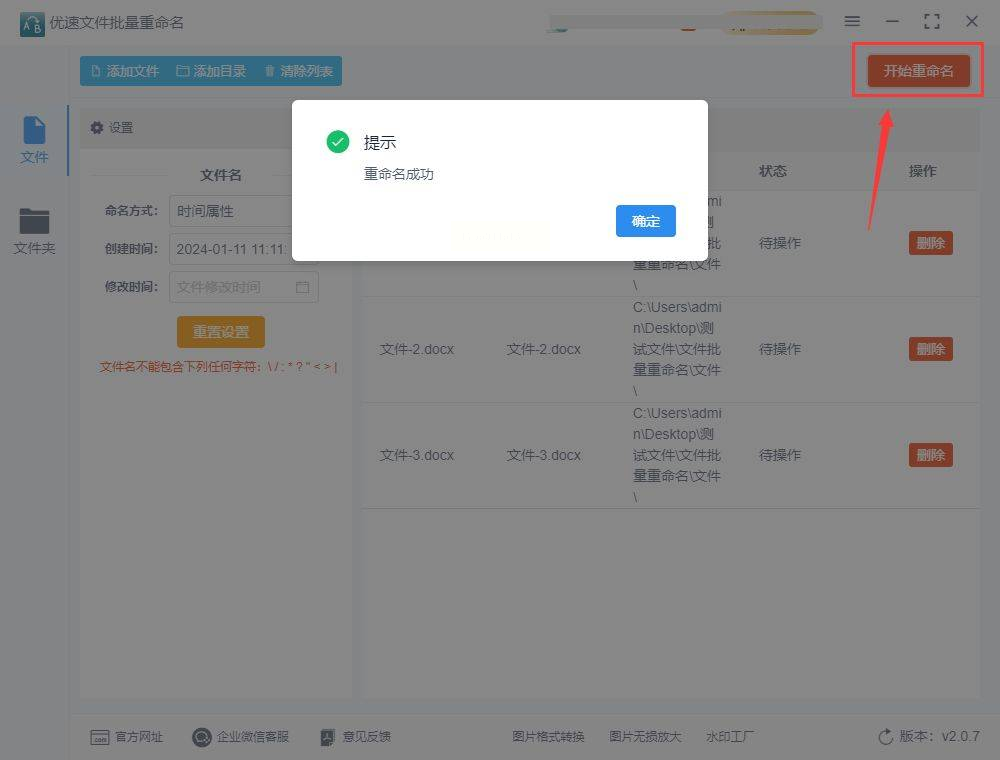This screenshot has width=1000, height=760.
Task: Switch to the 文件夹 sidebar tab
Action: [x=34, y=231]
